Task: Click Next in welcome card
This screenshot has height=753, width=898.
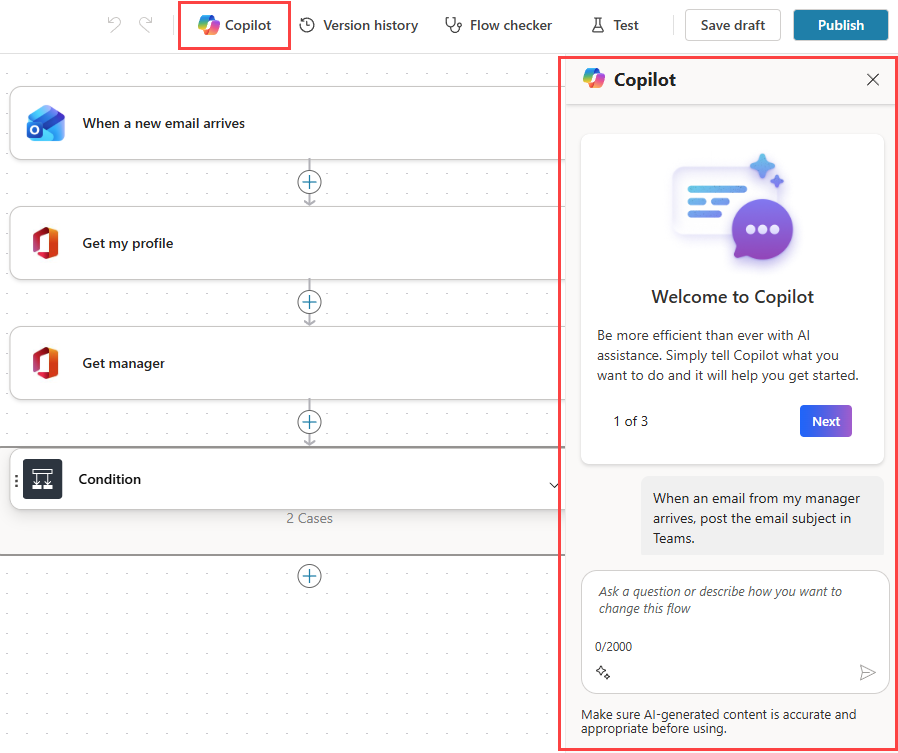Action: [x=825, y=421]
